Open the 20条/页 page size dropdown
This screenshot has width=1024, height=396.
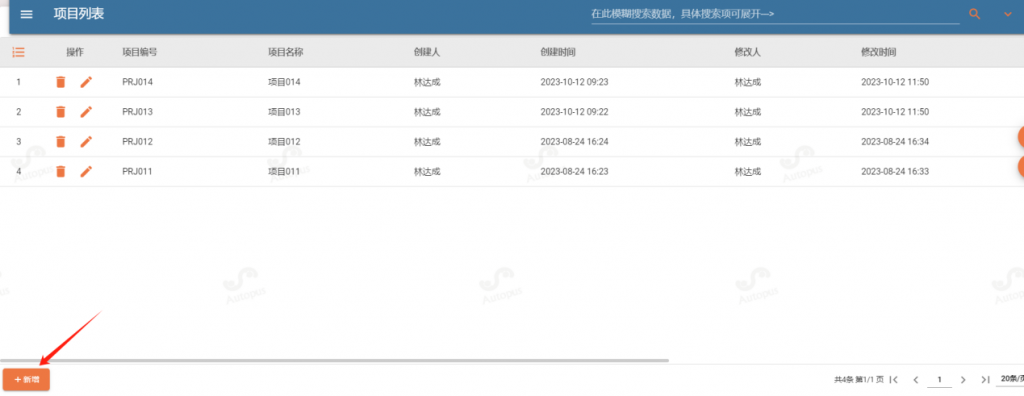[1012, 379]
